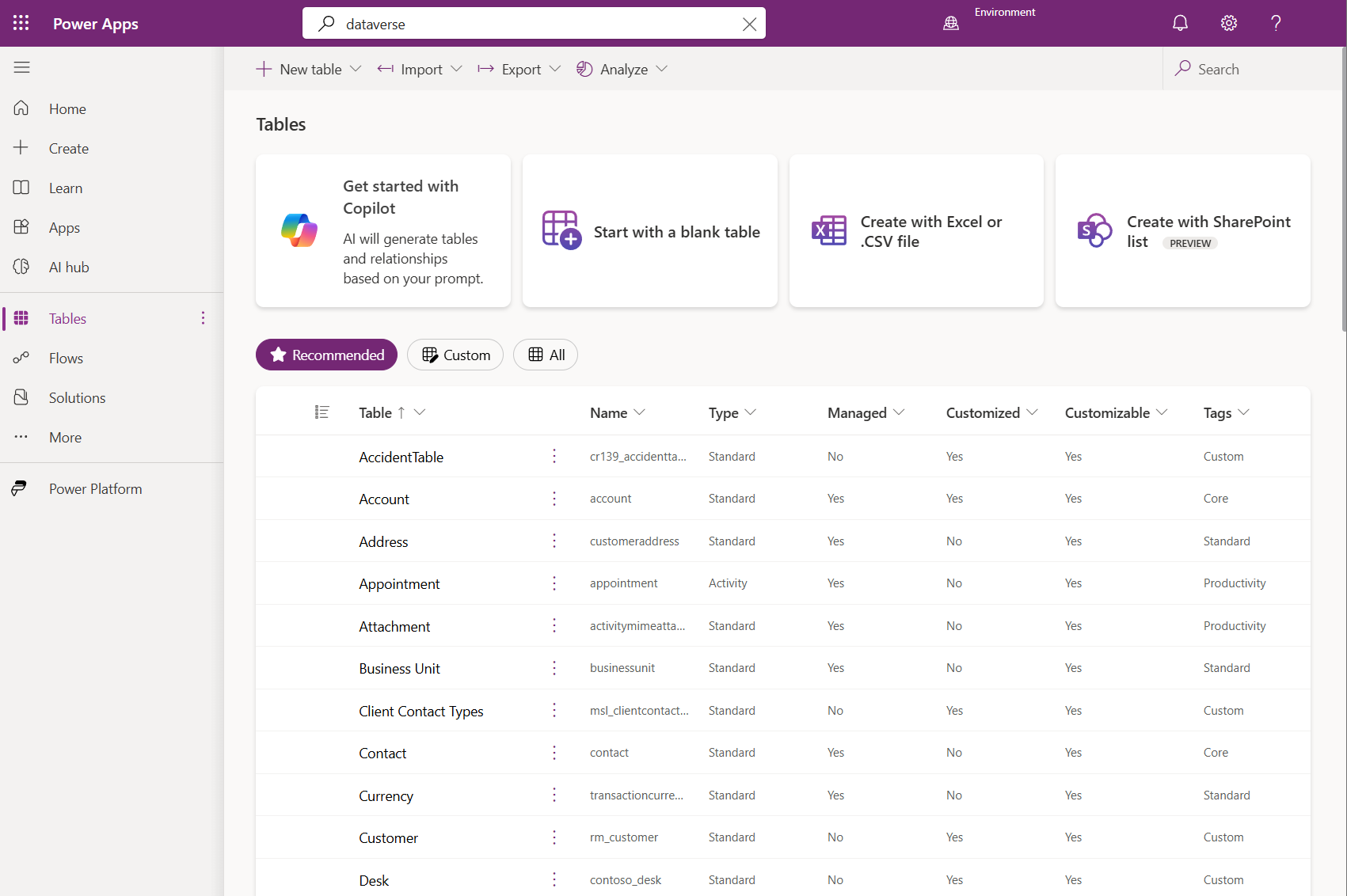1347x896 pixels.
Task: Toggle the Recommended tables filter
Action: tap(325, 355)
